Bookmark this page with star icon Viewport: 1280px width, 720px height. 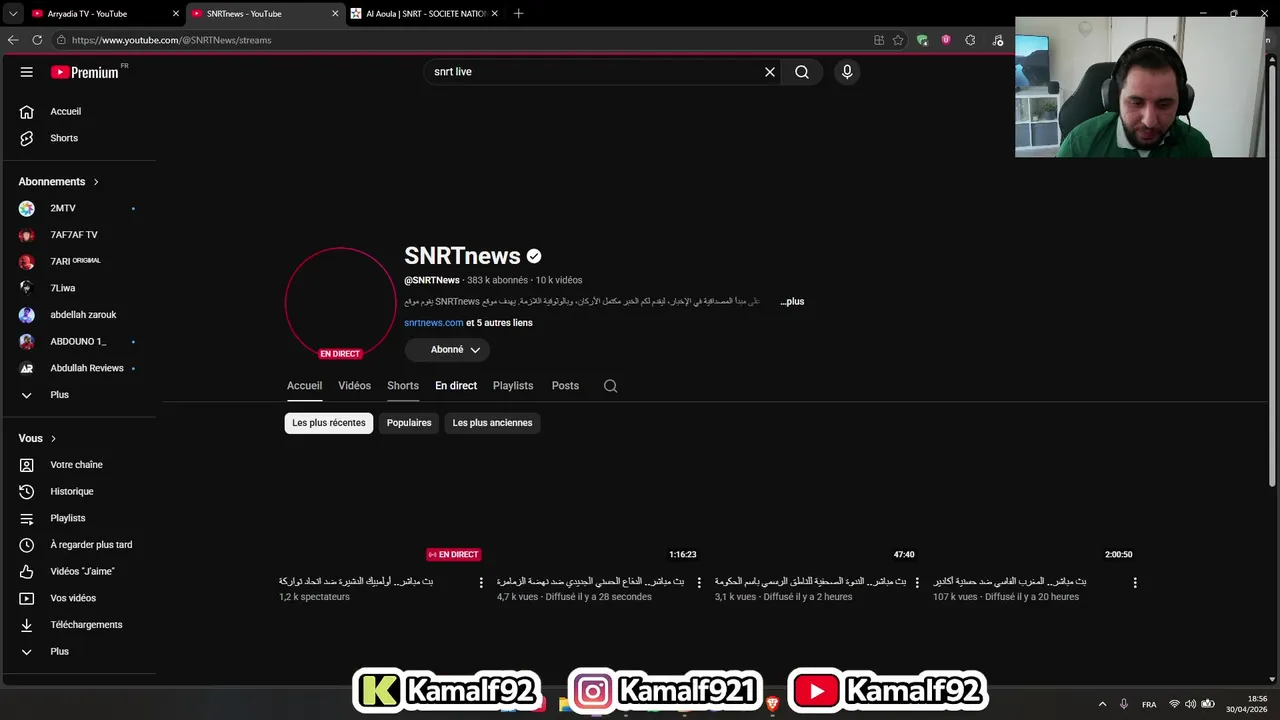pos(898,40)
